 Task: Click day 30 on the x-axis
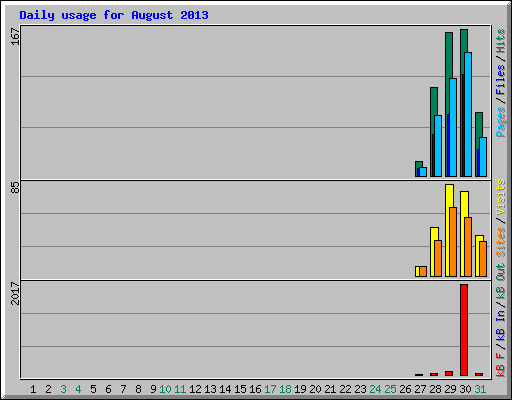tap(465, 389)
